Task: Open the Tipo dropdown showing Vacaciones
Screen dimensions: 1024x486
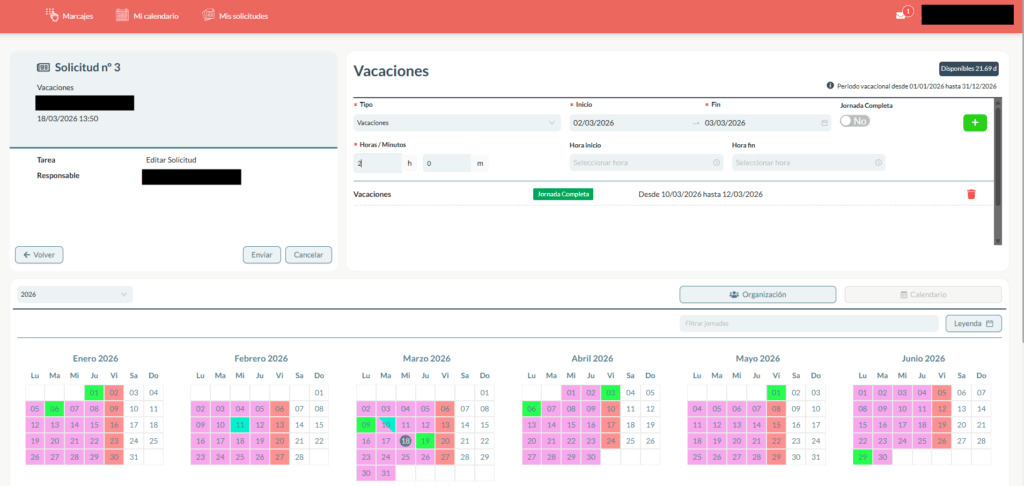Action: 457,123
